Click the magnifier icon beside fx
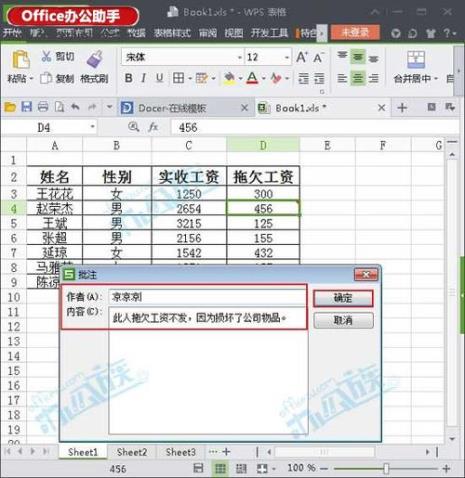465x478 pixels. point(134,127)
